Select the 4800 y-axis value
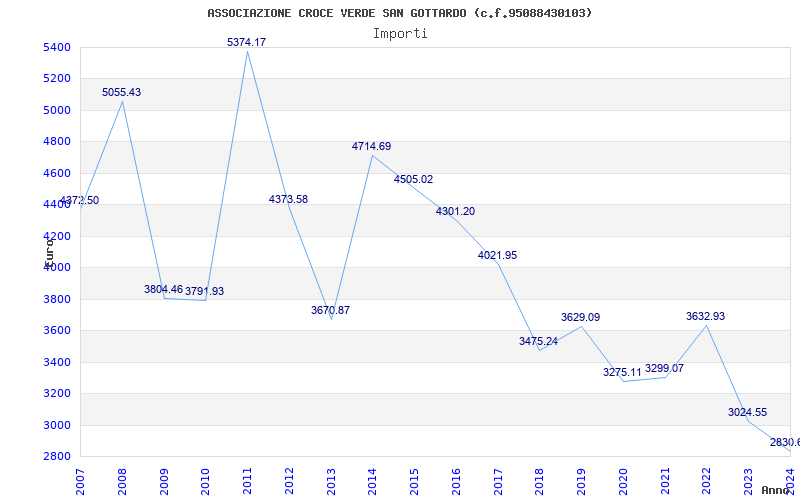The image size is (800, 500). (58, 142)
